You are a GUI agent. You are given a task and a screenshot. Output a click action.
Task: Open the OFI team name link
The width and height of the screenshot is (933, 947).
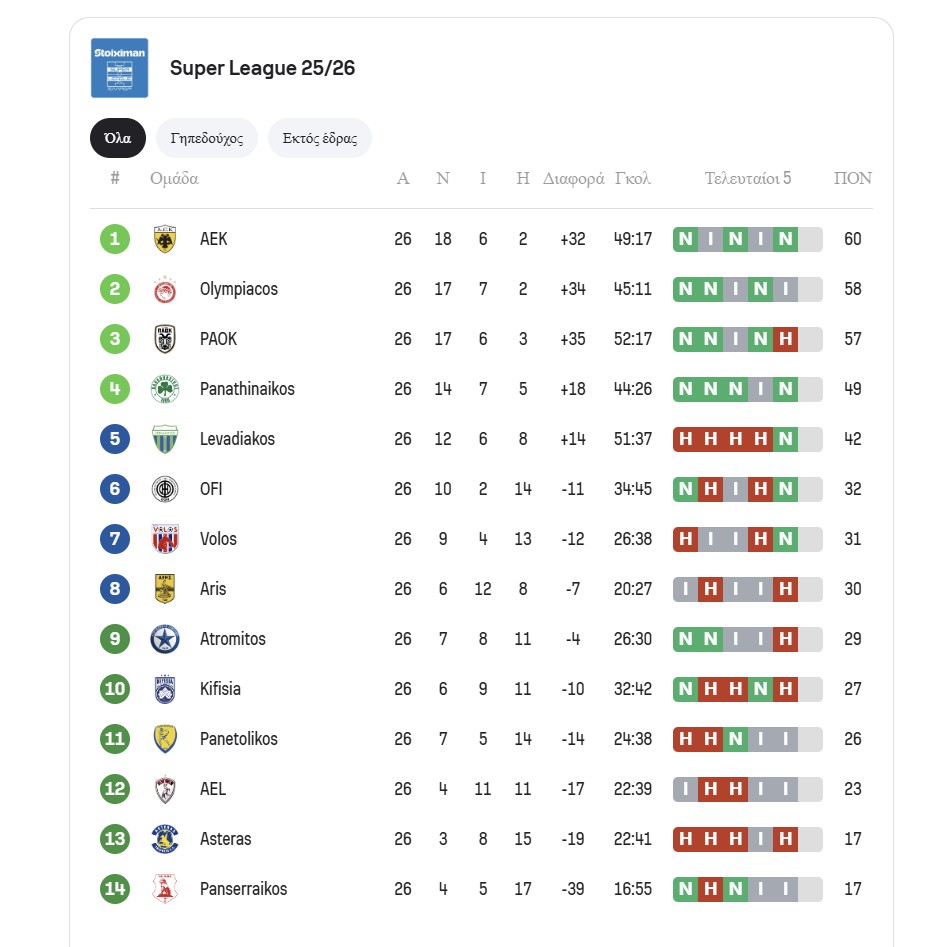pyautogui.click(x=211, y=489)
